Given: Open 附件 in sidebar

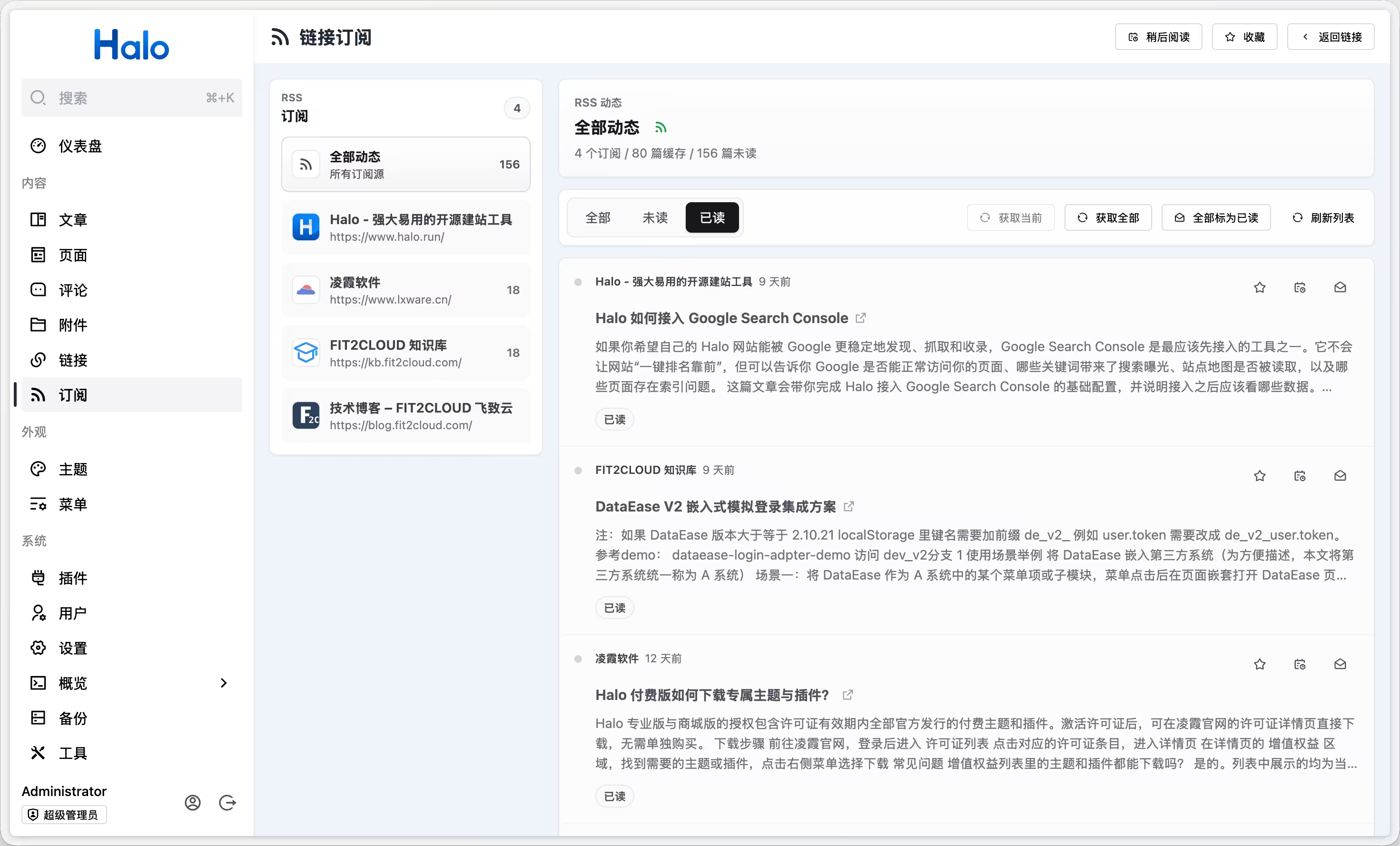Looking at the screenshot, I should pyautogui.click(x=132, y=325).
